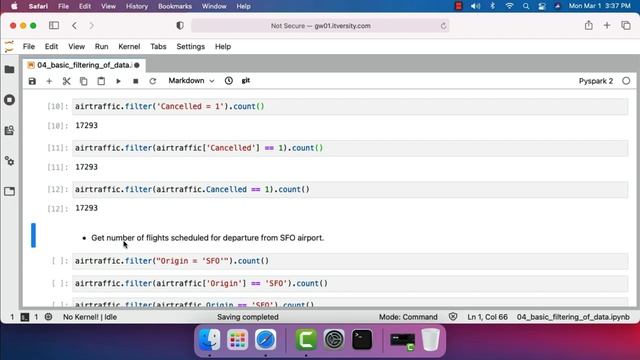Open JupyterLab Tabs menu

tap(158, 47)
